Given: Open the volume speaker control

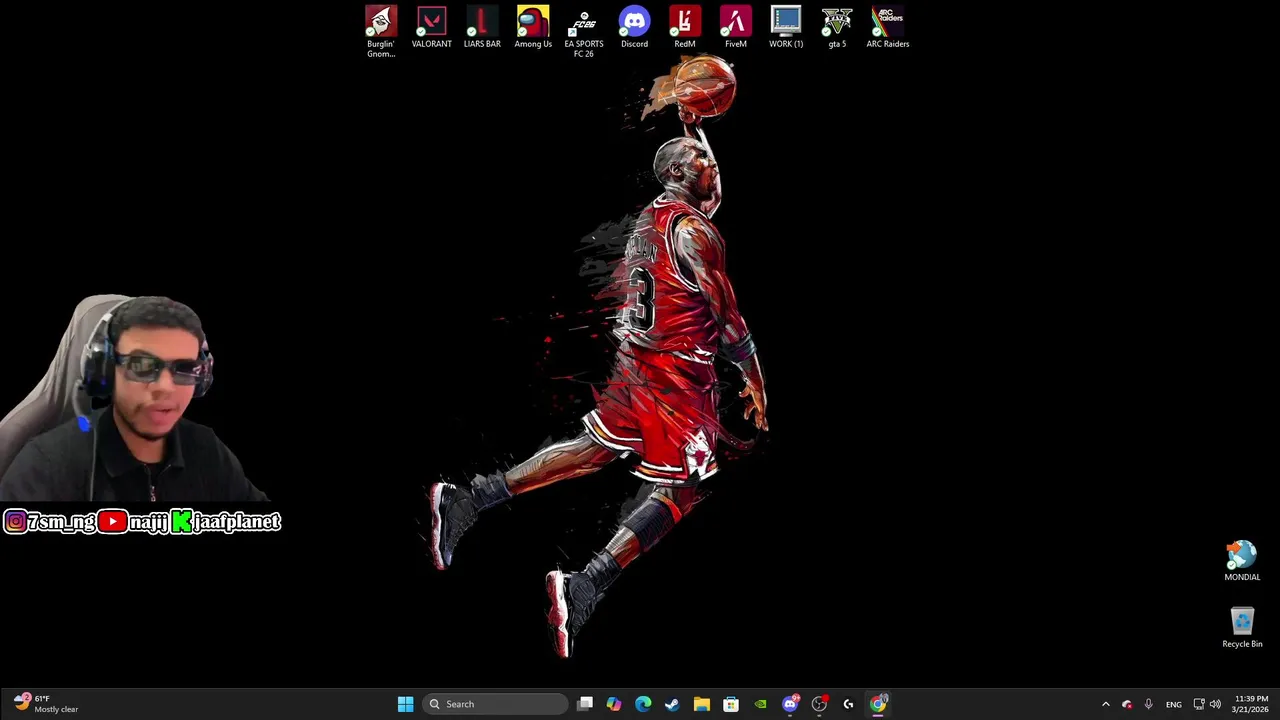Looking at the screenshot, I should coord(1215,704).
